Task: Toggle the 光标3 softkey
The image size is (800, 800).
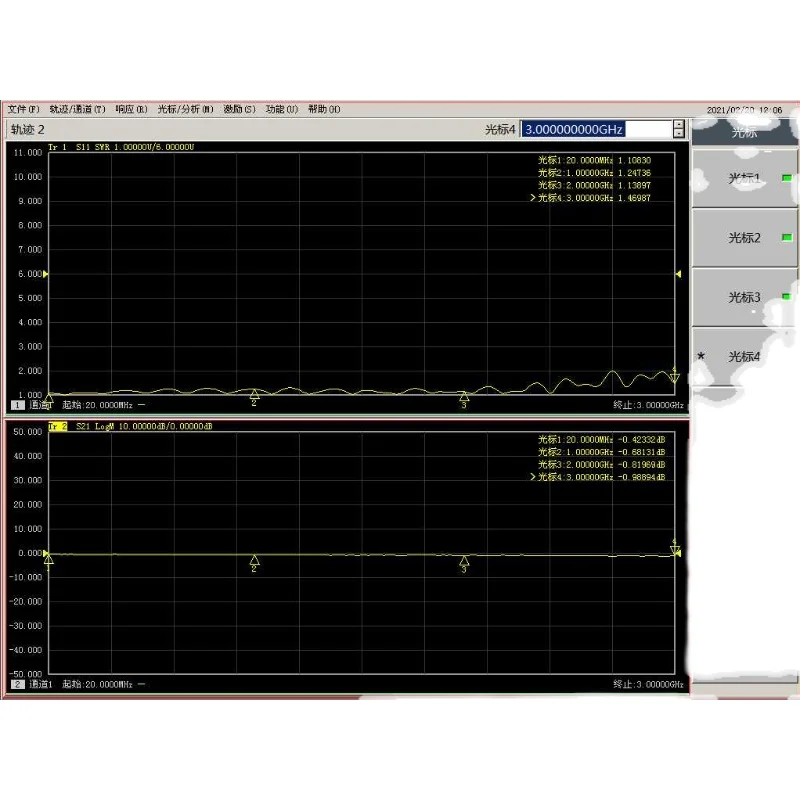Action: tap(744, 297)
